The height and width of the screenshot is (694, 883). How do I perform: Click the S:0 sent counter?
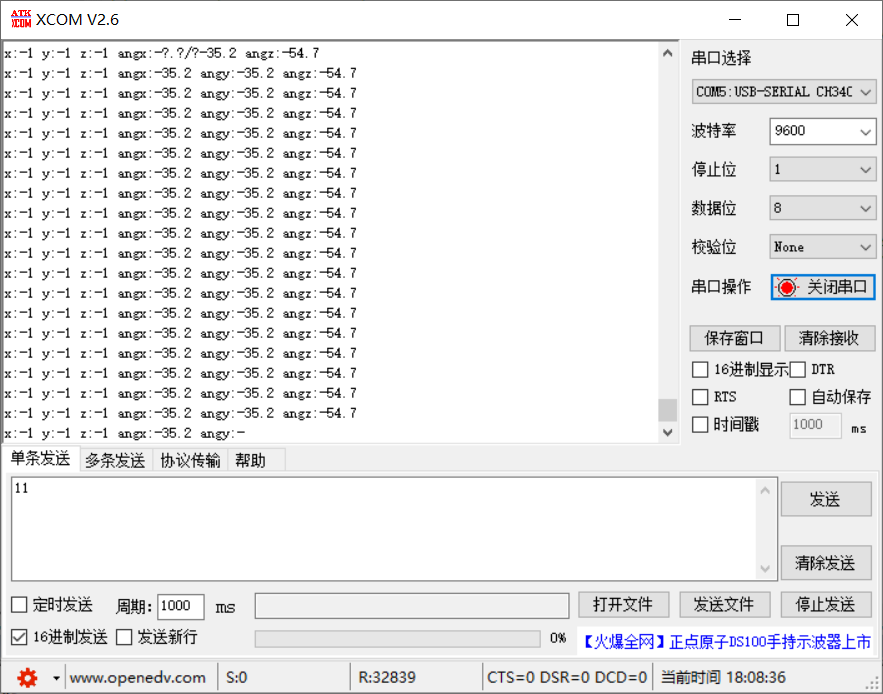click(237, 678)
